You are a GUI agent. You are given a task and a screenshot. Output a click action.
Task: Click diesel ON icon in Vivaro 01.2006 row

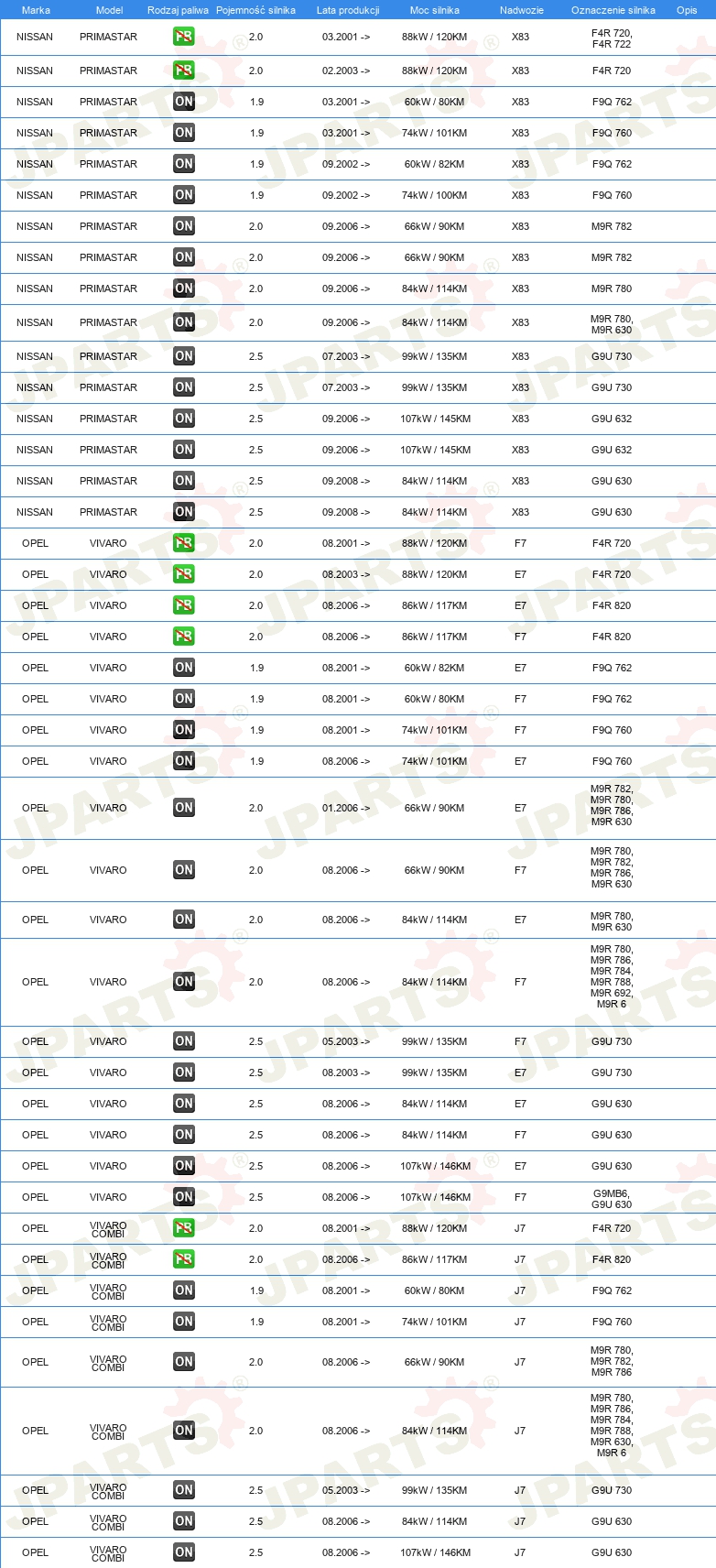coord(184,808)
